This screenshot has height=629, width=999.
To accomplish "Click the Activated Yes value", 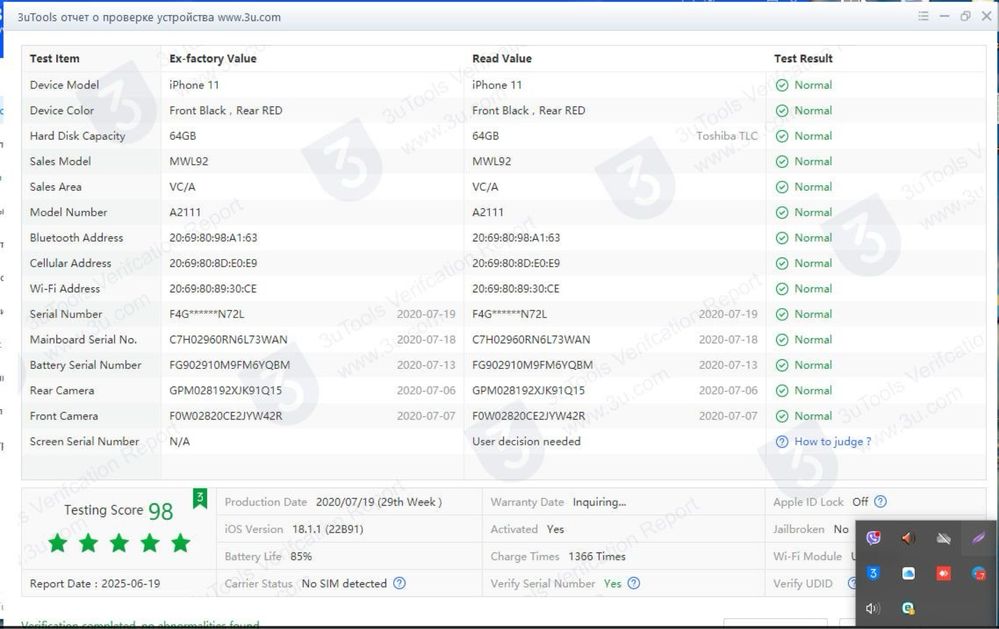I will [x=555, y=529].
